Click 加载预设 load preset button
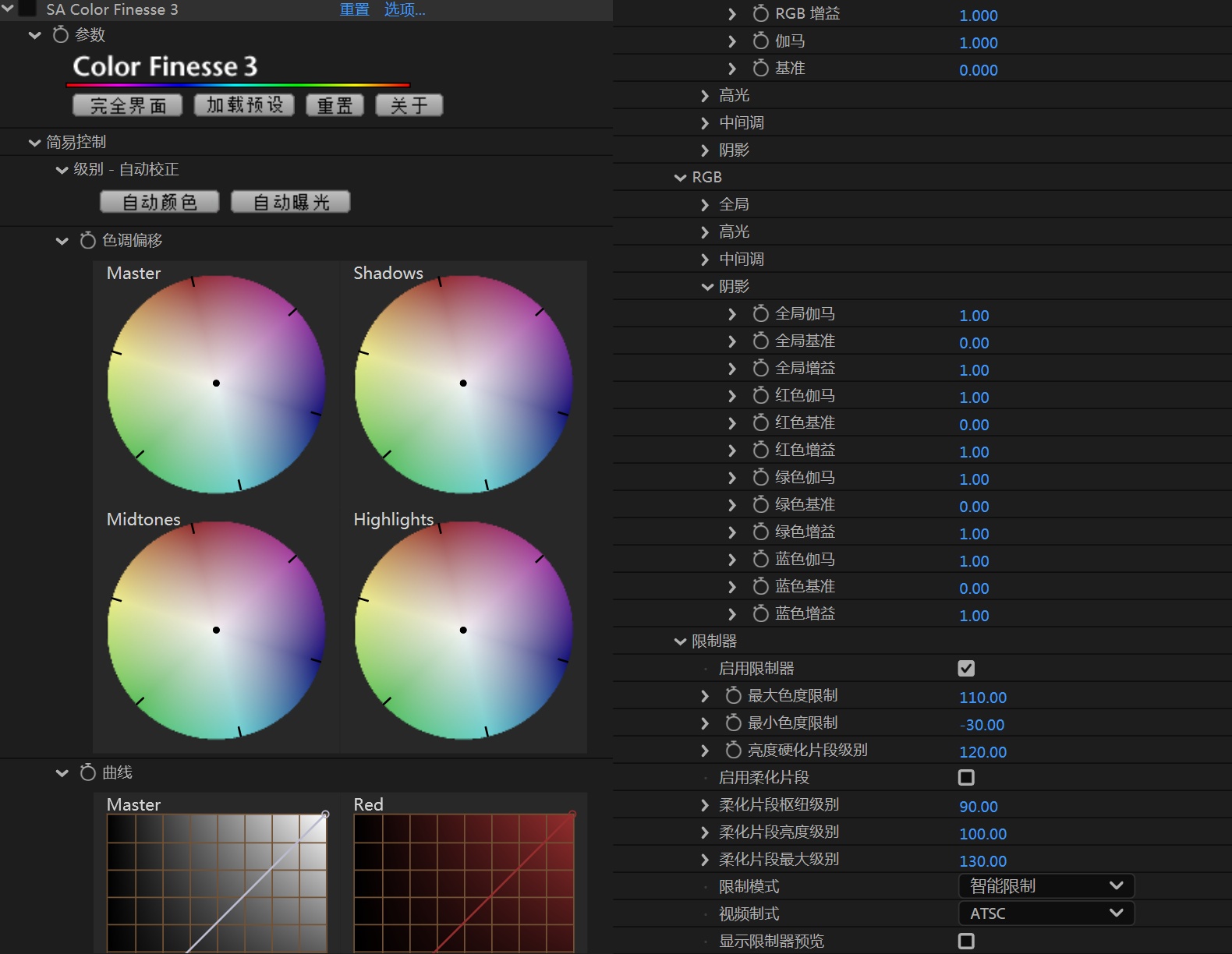This screenshot has height=954, width=1232. pyautogui.click(x=244, y=105)
